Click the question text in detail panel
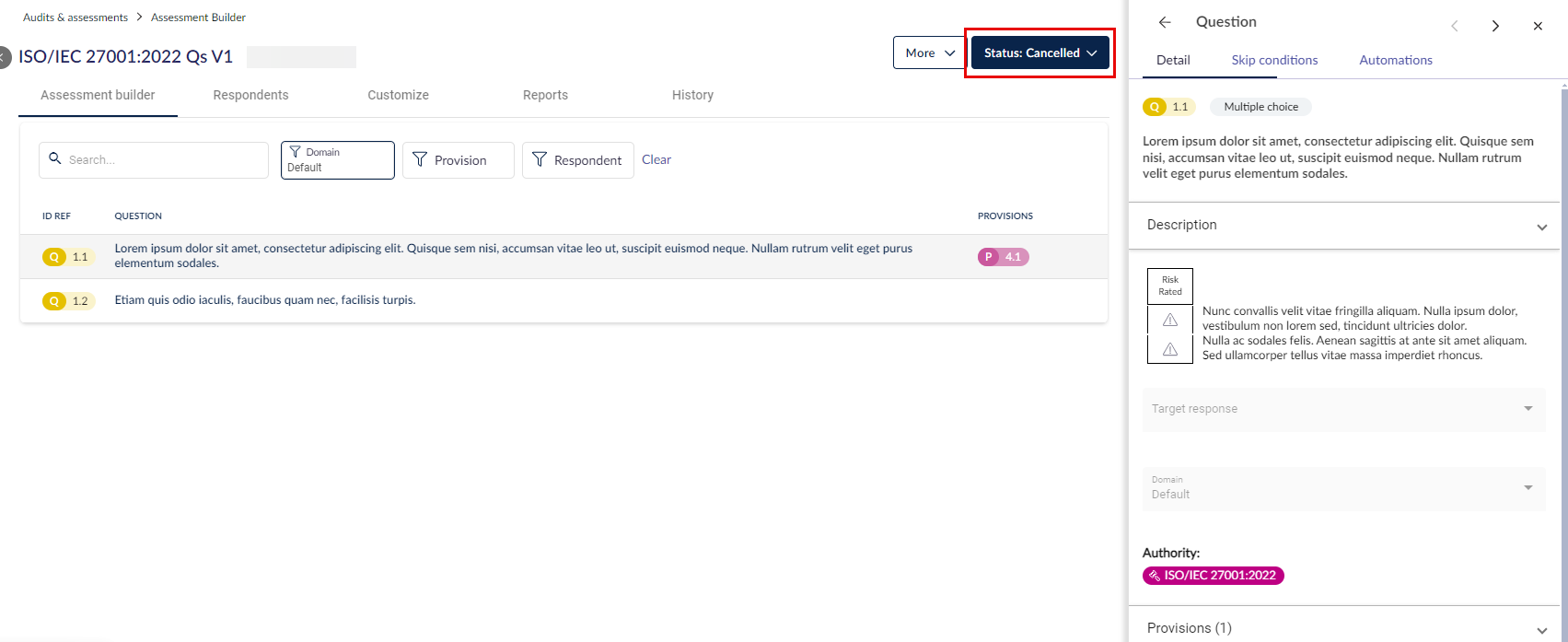Screen dimensions: 1568x642 [1338, 158]
